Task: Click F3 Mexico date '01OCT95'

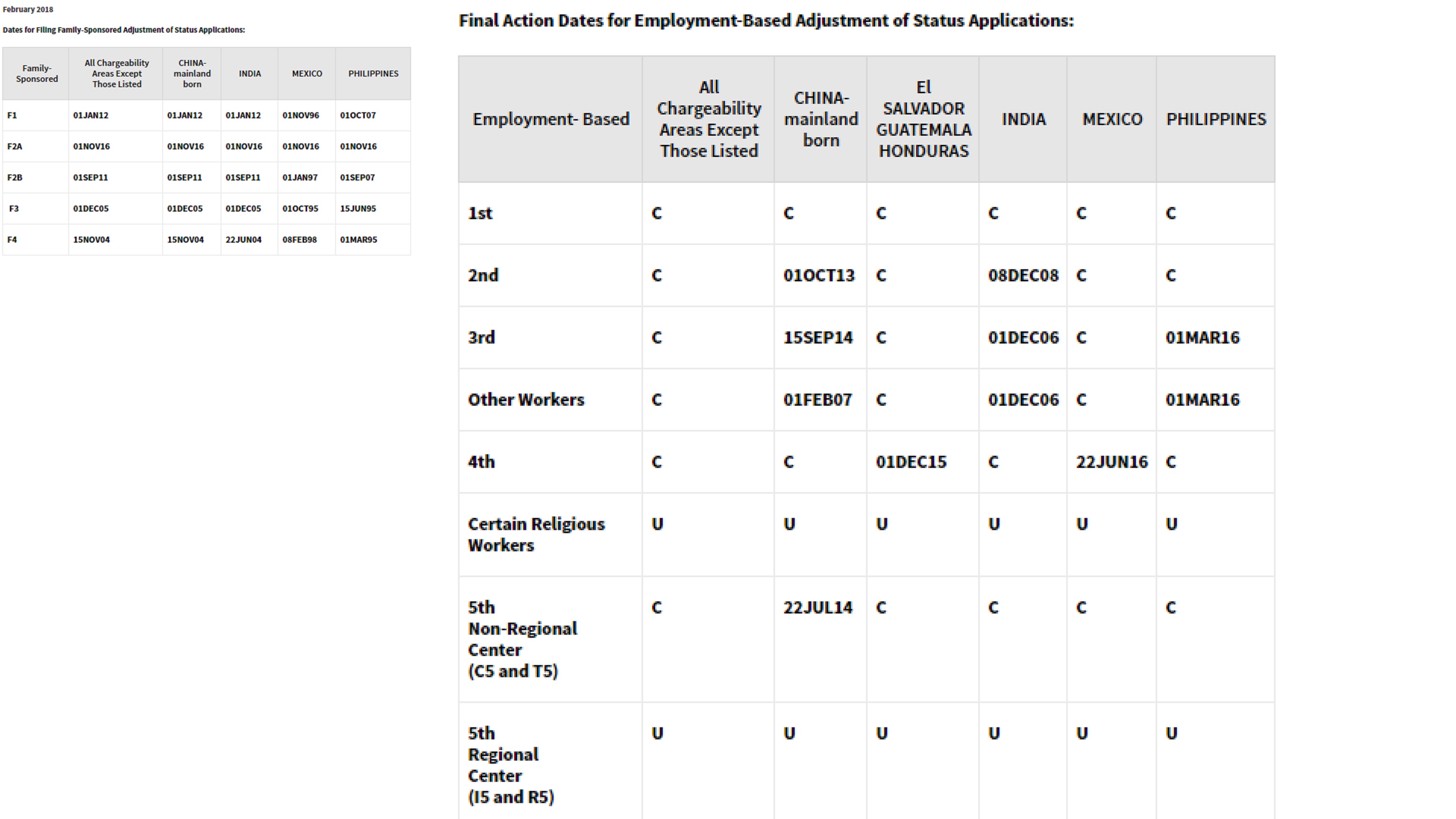Action: tap(300, 209)
